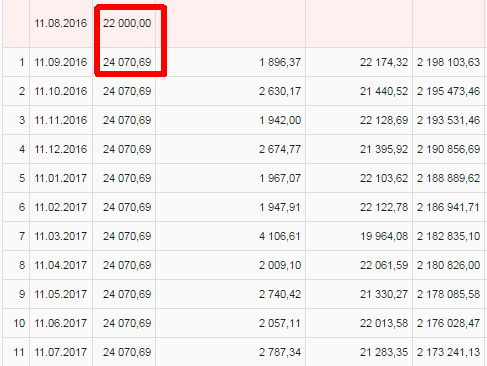This screenshot has width=487, height=366.
Task: Select balance 2 173 241,13
Action: pyautogui.click(x=448, y=352)
